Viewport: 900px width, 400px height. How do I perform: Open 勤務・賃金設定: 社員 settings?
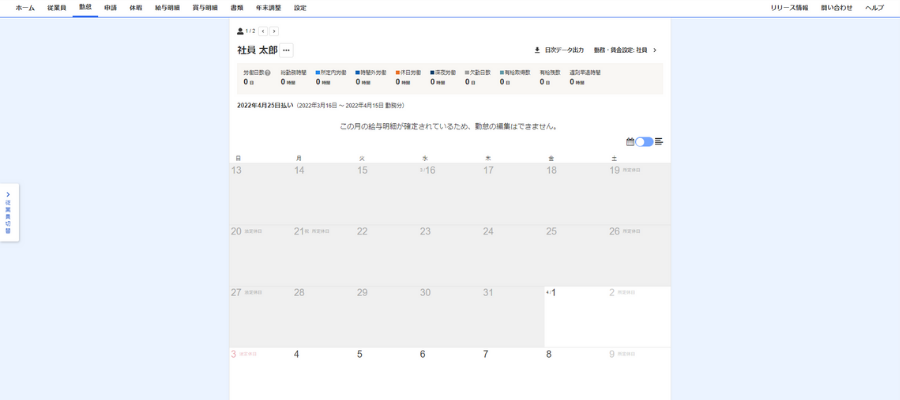click(x=625, y=50)
